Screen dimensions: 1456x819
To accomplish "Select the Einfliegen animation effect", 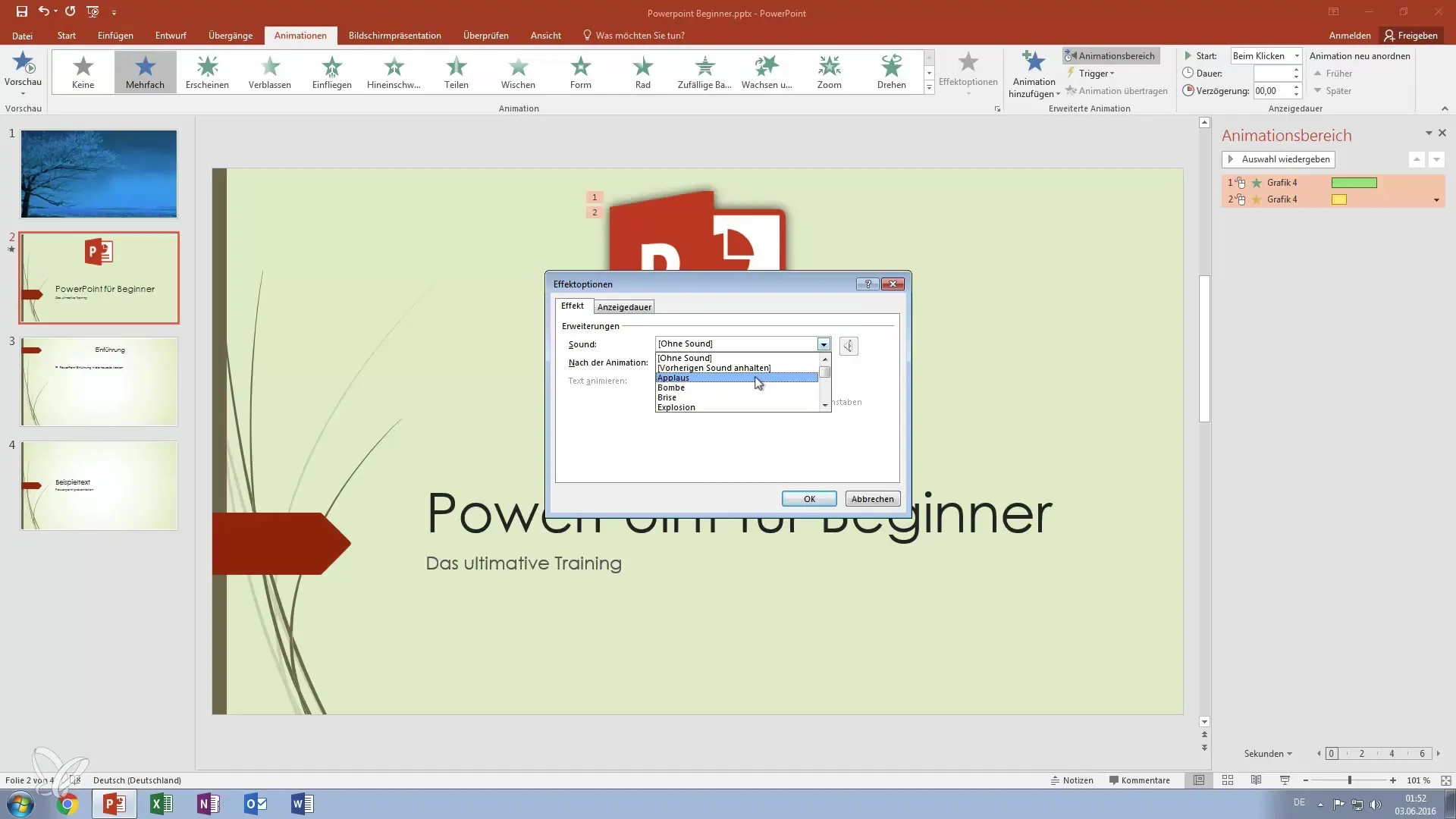I will (x=331, y=72).
